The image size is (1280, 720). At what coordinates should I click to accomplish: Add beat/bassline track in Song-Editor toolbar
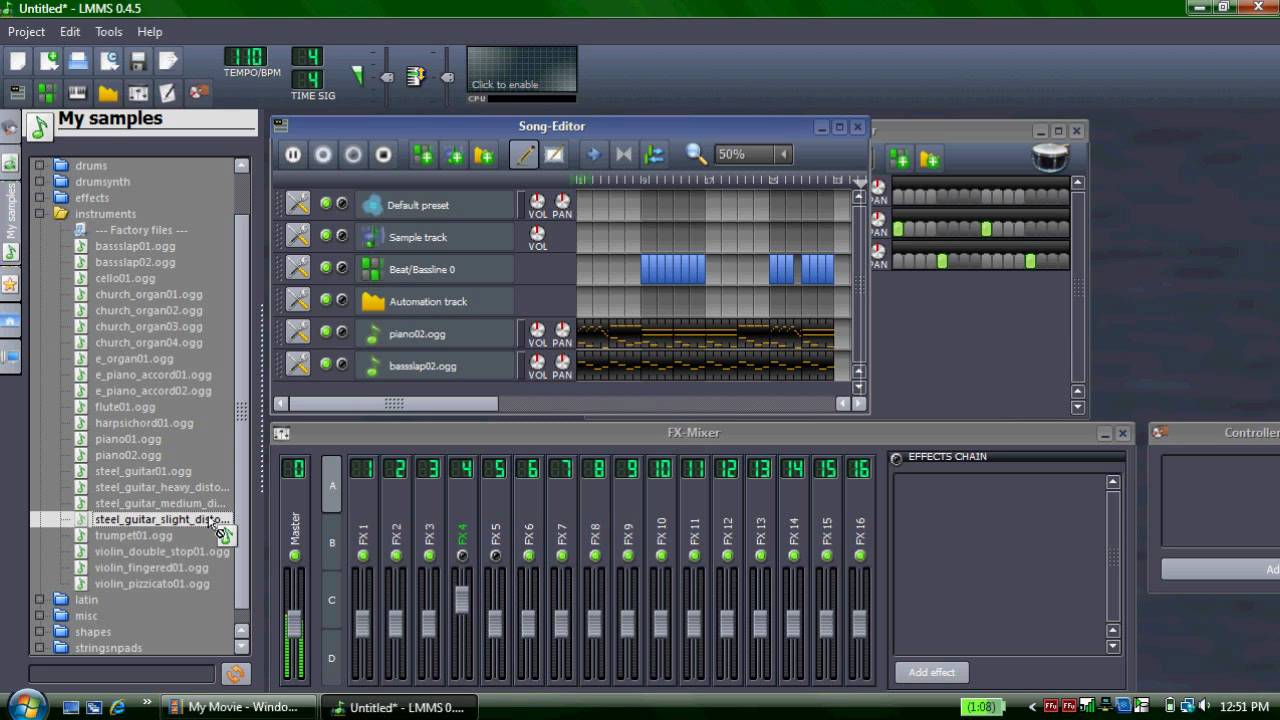coord(423,155)
